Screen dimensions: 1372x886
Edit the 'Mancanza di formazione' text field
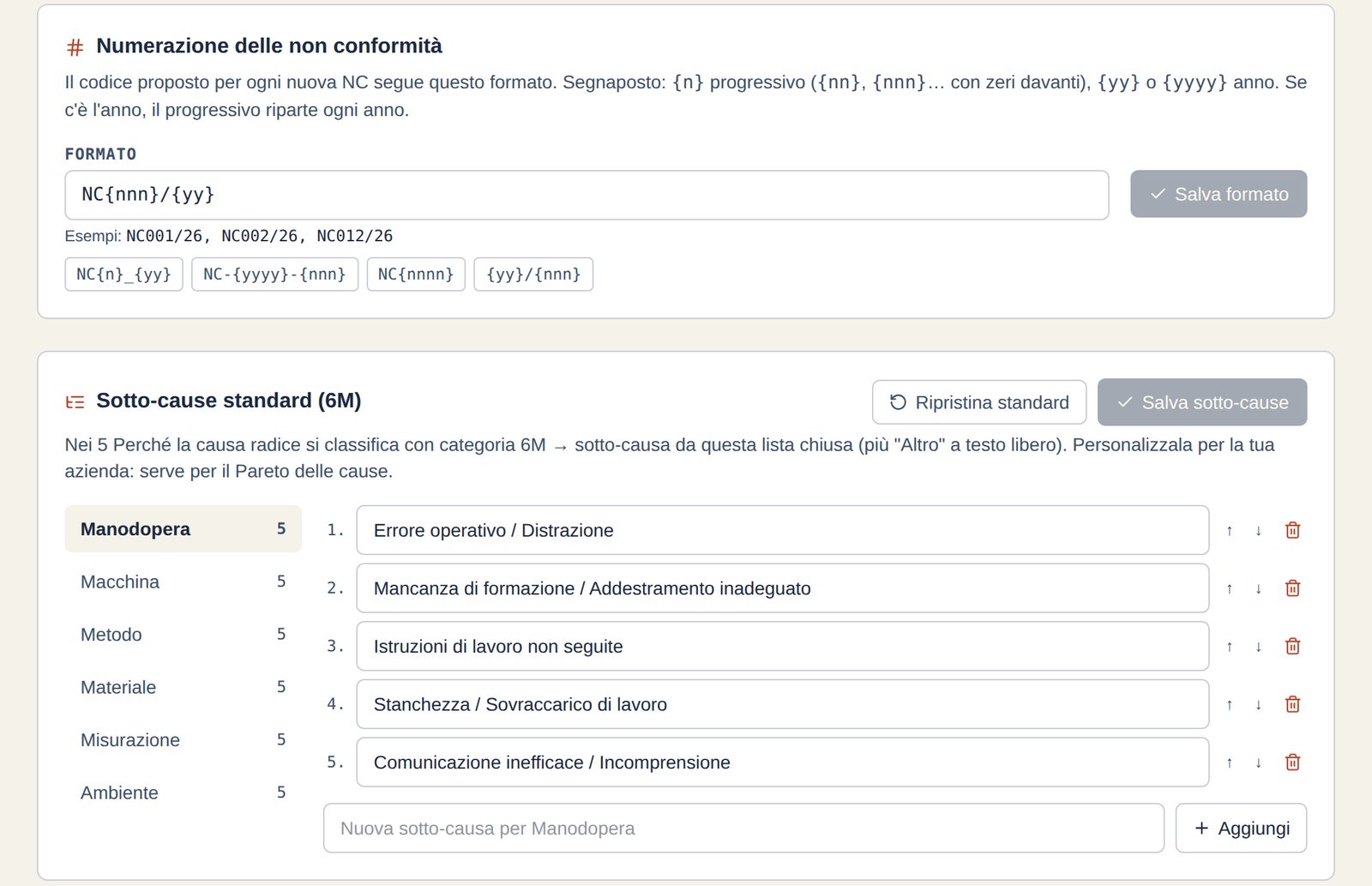tap(783, 588)
